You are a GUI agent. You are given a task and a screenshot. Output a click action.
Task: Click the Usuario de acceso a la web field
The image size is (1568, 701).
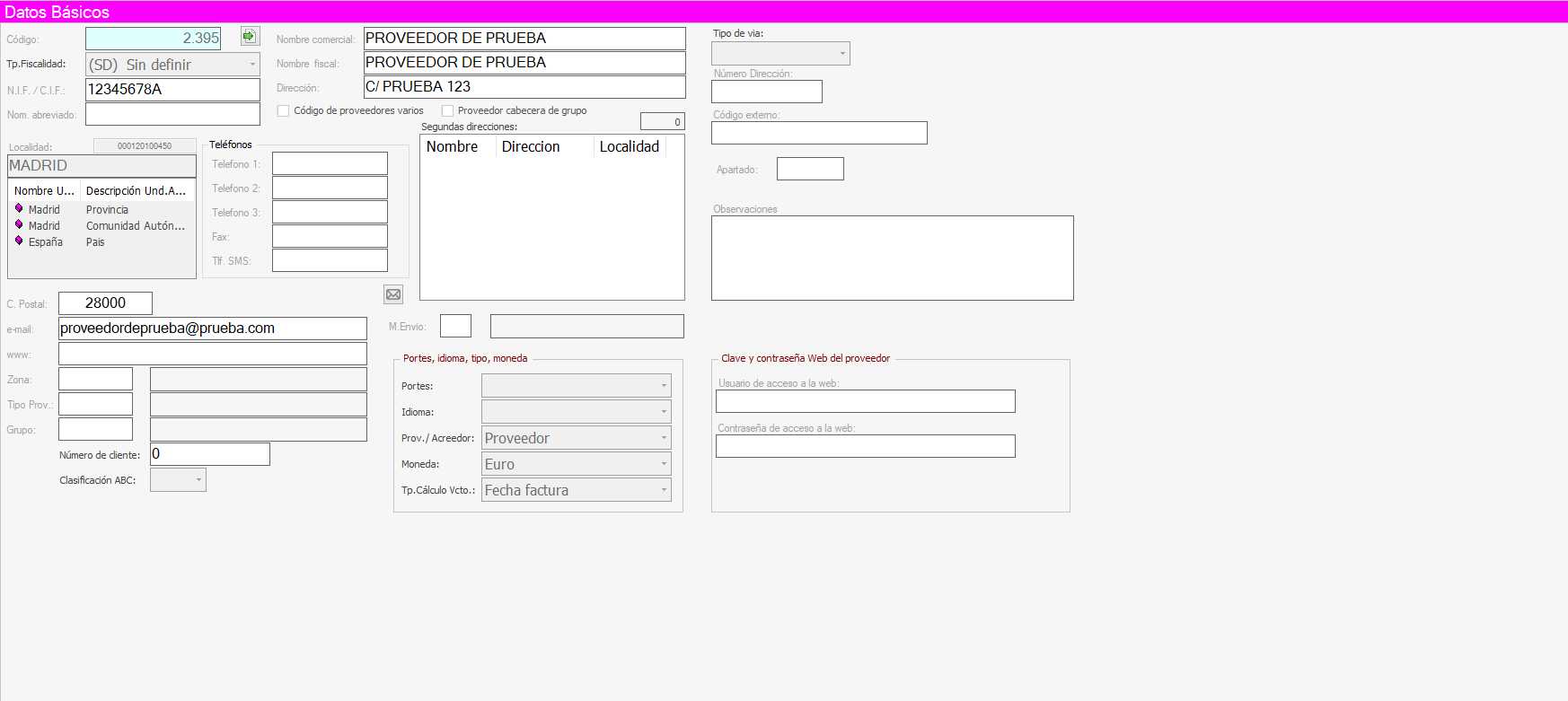865,401
